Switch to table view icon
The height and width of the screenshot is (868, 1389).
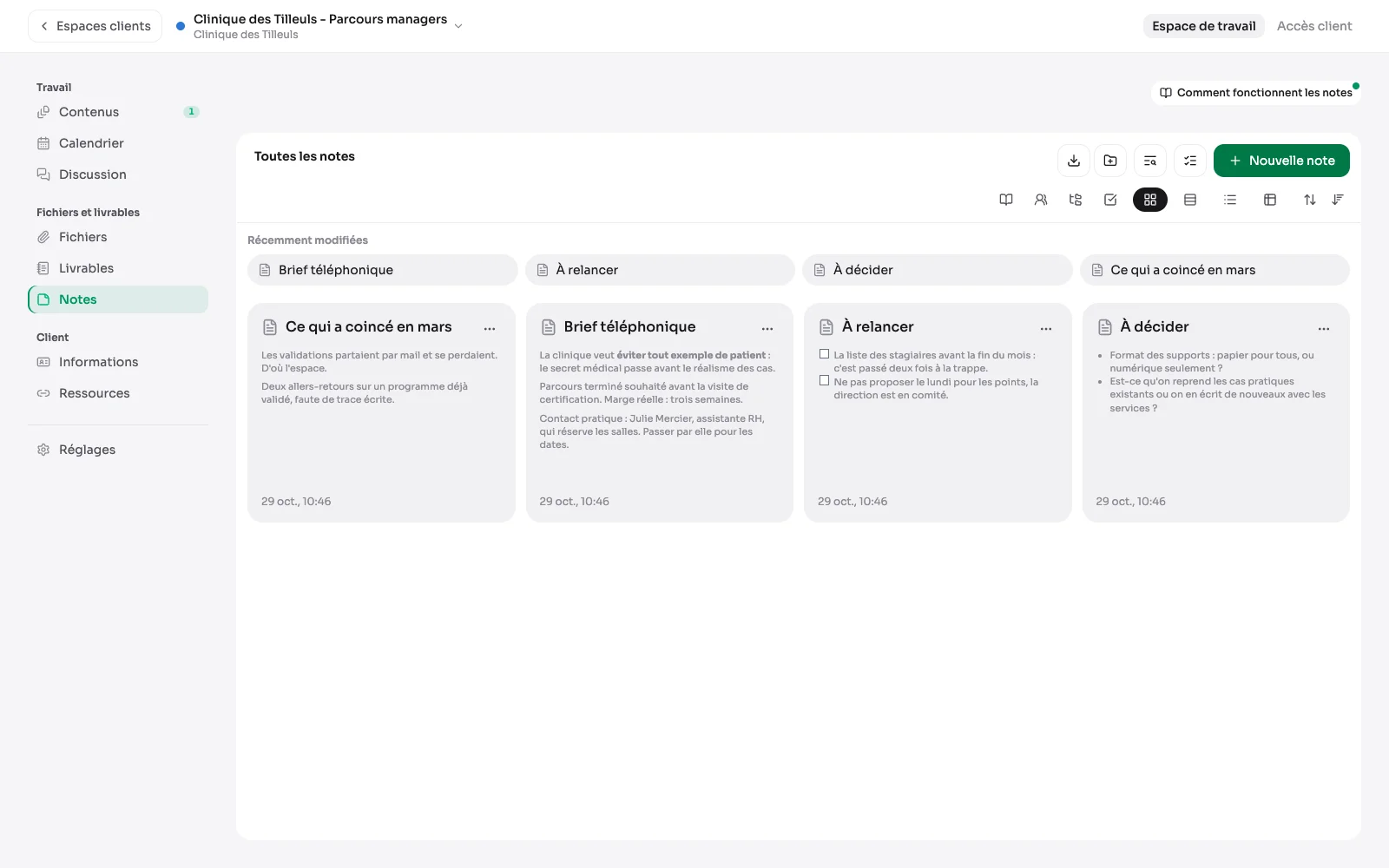click(x=1270, y=200)
